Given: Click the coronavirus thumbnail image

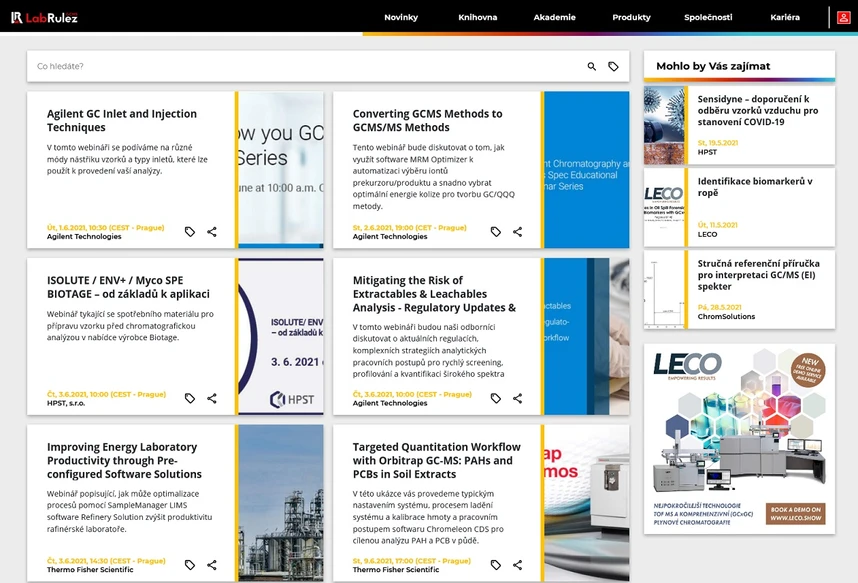Looking at the screenshot, I should click(x=664, y=125).
